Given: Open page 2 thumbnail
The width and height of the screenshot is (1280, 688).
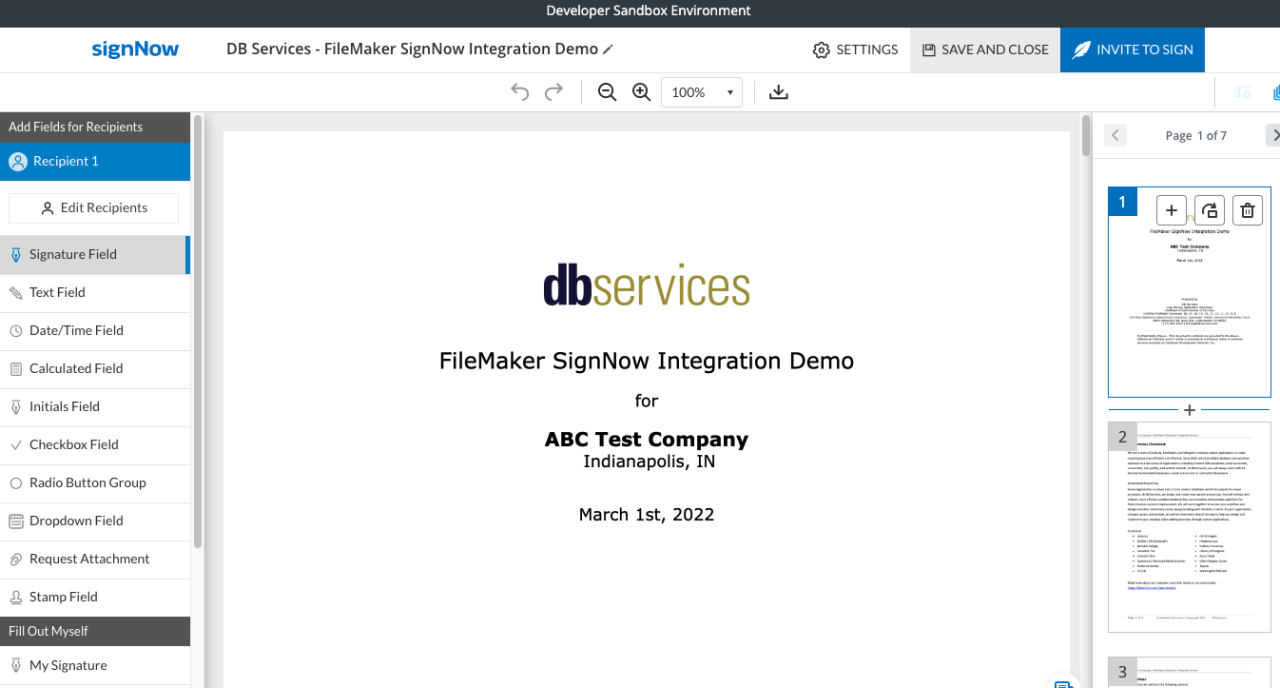Looking at the screenshot, I should coord(1189,527).
